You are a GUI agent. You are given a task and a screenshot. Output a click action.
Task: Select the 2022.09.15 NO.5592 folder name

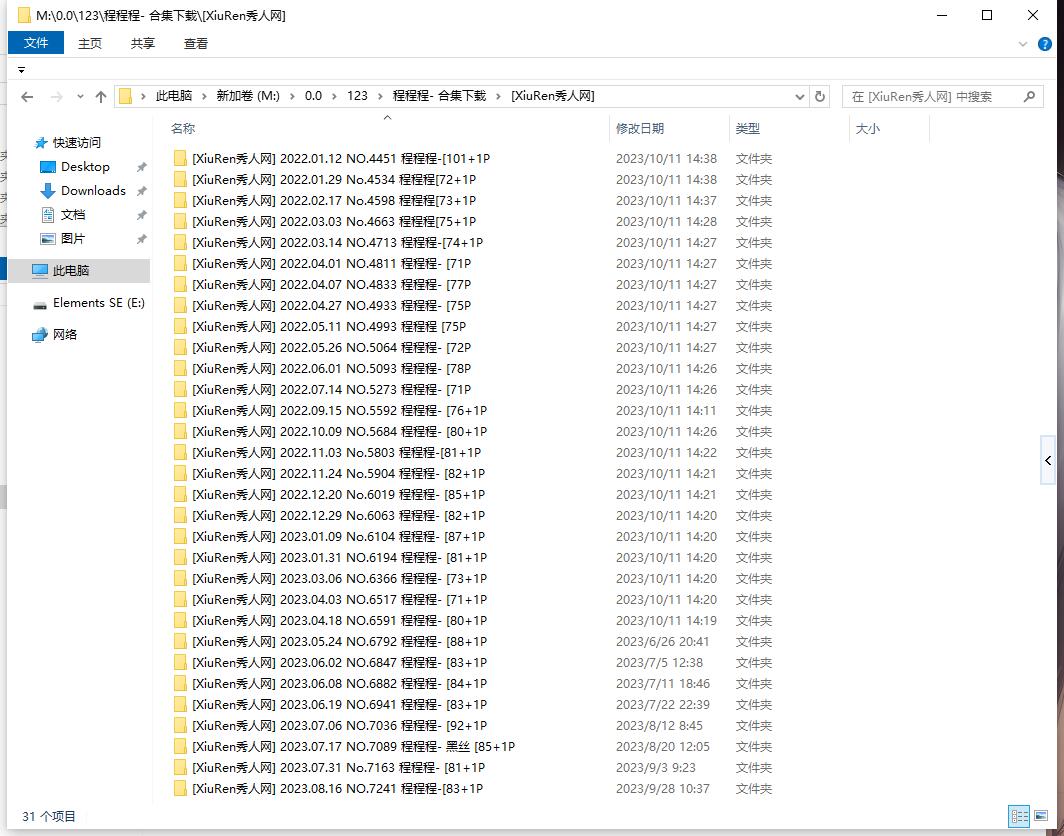click(x=339, y=411)
